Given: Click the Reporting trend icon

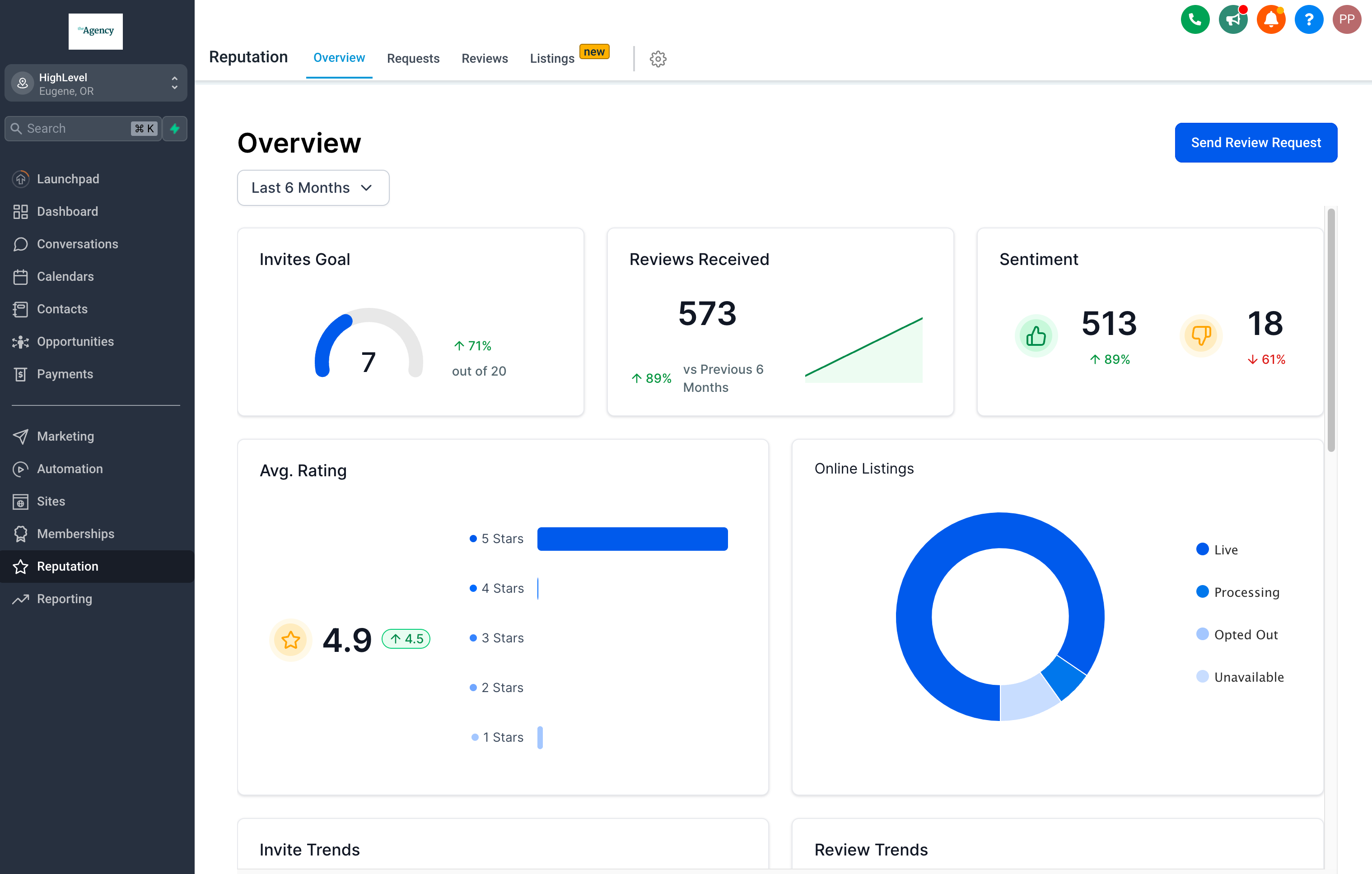Looking at the screenshot, I should 20,599.
